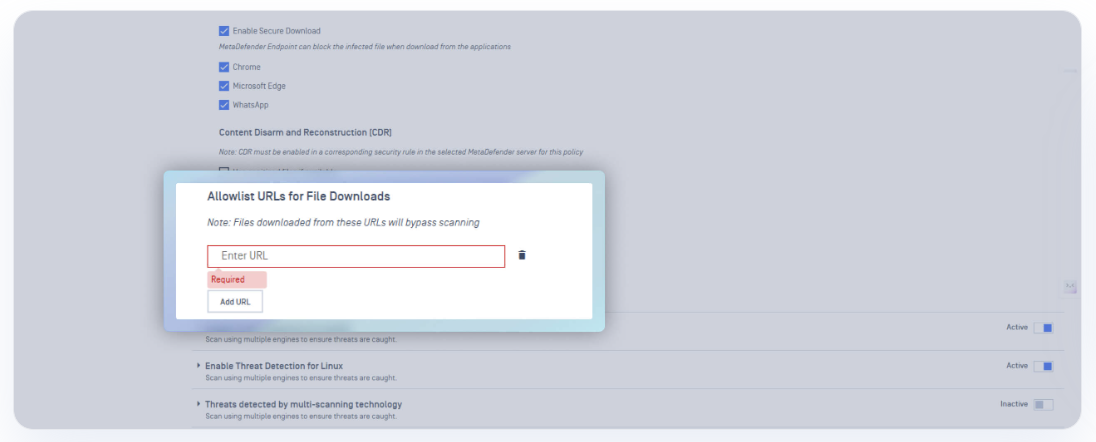
Task: Click the small icon at the right panel edge
Action: 1070,287
